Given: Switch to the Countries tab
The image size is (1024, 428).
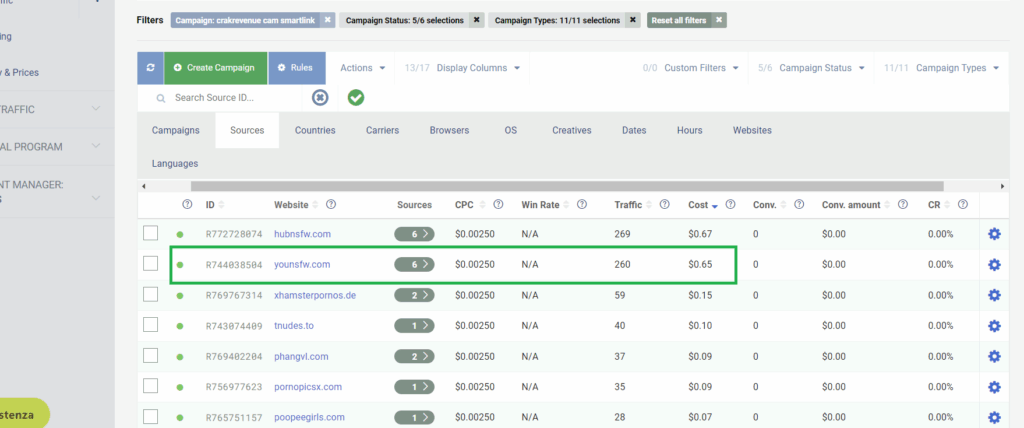Looking at the screenshot, I should click(315, 130).
